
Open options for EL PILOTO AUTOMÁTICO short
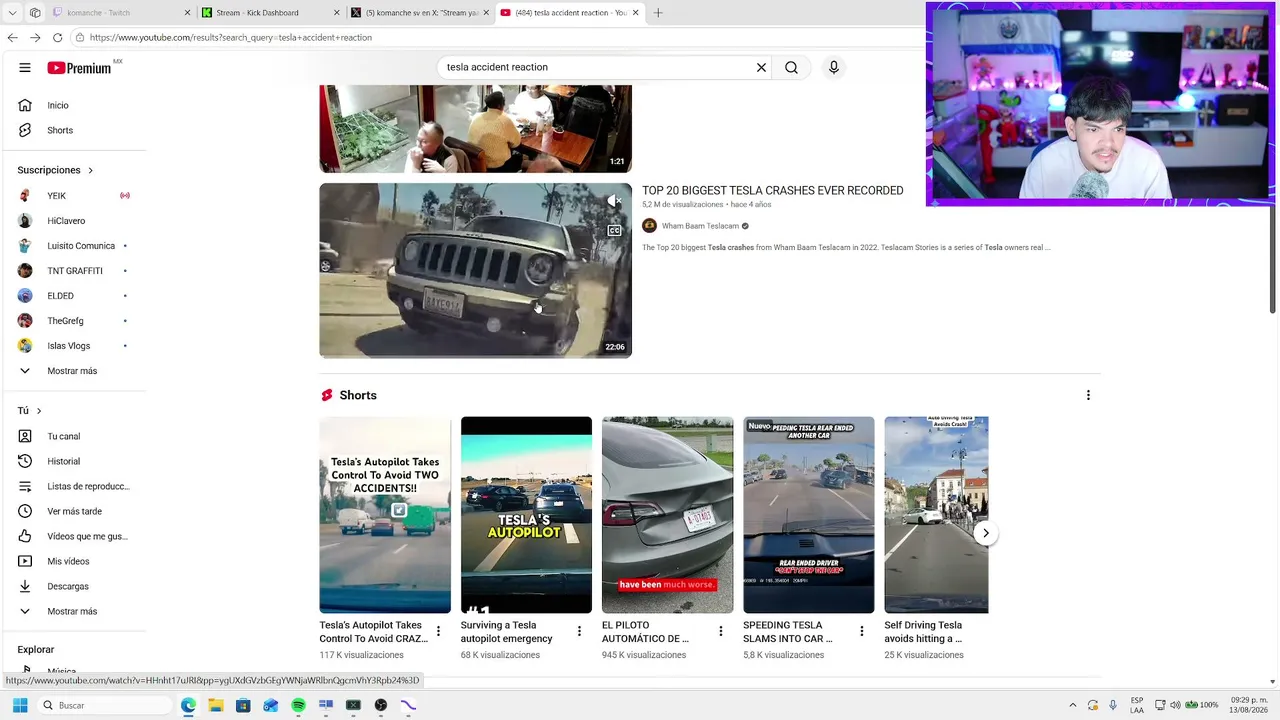point(721,631)
